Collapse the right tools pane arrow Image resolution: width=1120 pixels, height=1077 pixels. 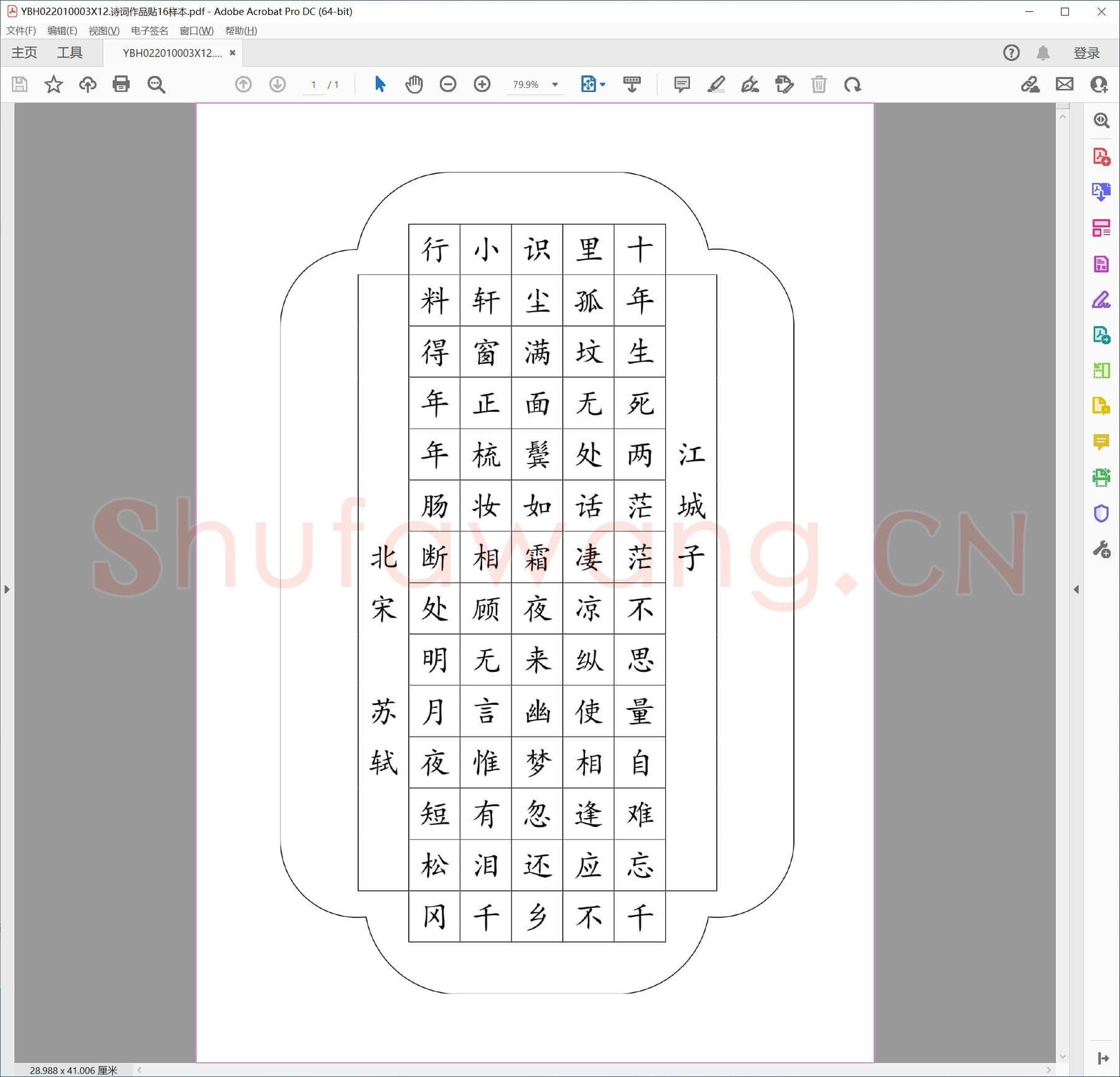(1076, 589)
